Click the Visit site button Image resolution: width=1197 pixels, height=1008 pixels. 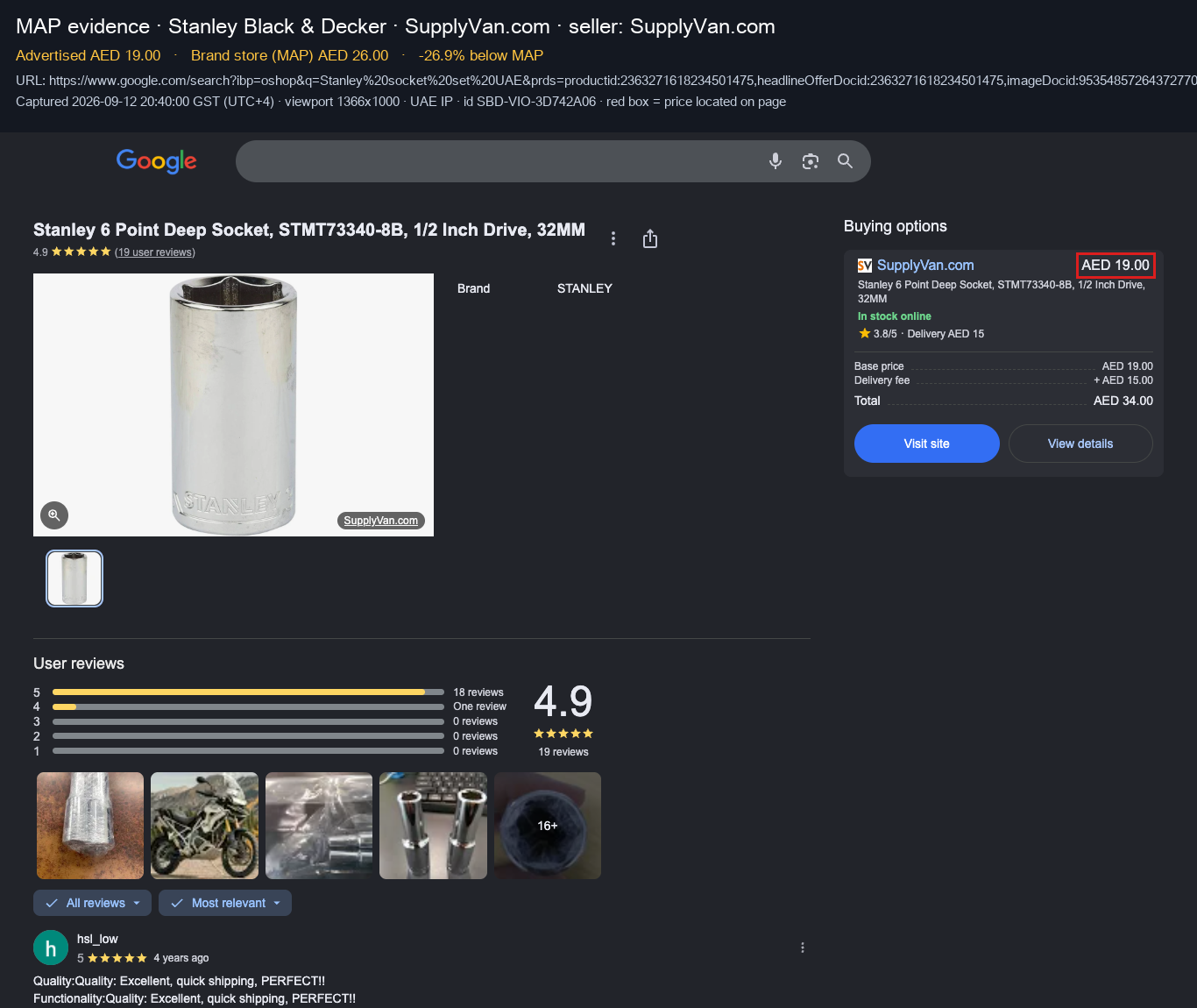tap(927, 444)
